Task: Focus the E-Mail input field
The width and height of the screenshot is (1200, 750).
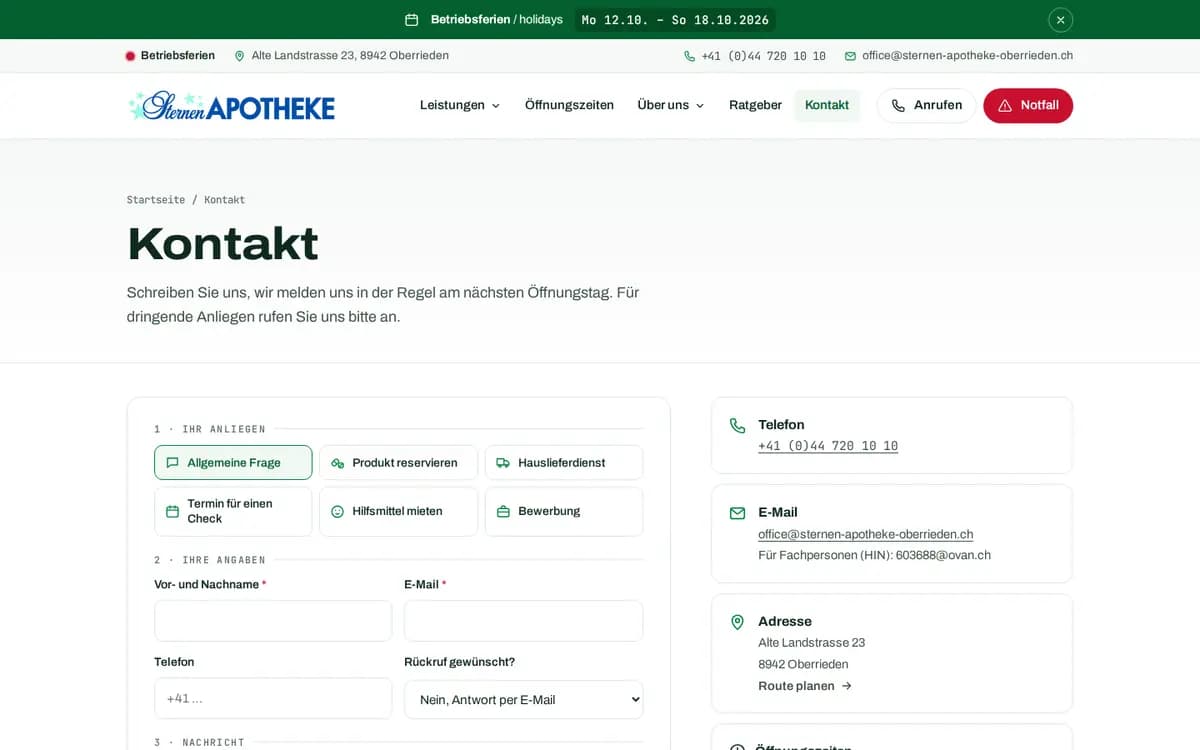Action: (x=523, y=621)
